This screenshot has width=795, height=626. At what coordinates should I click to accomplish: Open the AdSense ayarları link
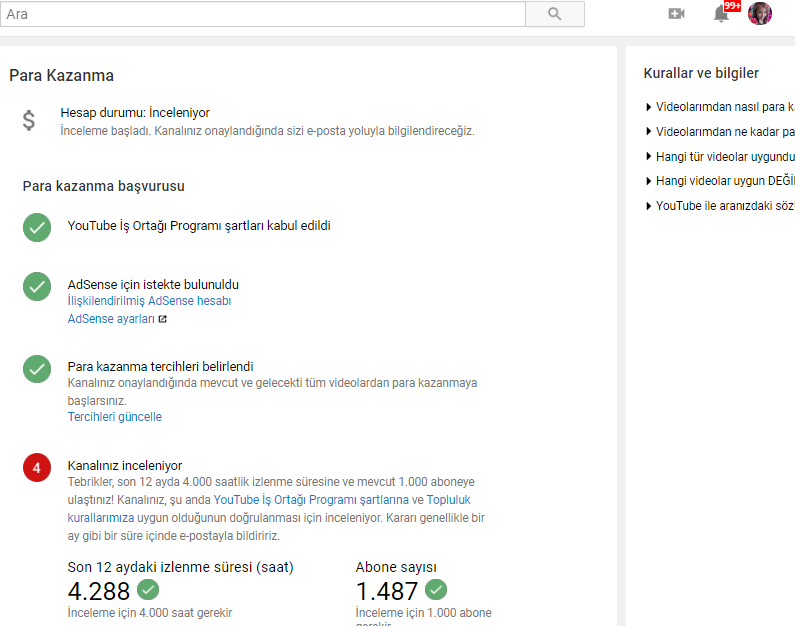point(111,319)
